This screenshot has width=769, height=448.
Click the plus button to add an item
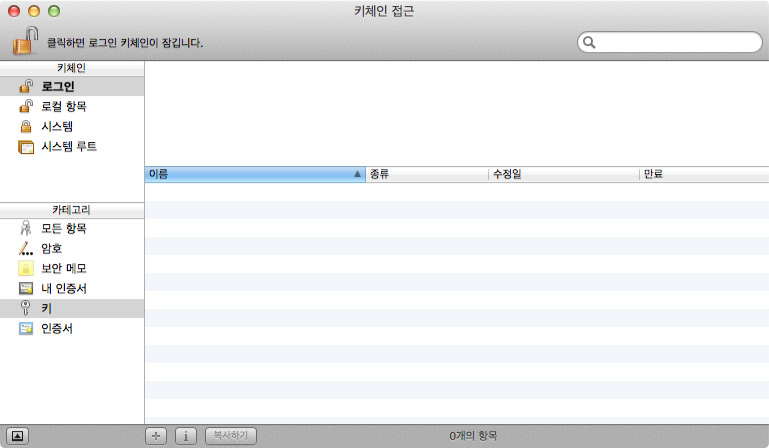pyautogui.click(x=156, y=436)
